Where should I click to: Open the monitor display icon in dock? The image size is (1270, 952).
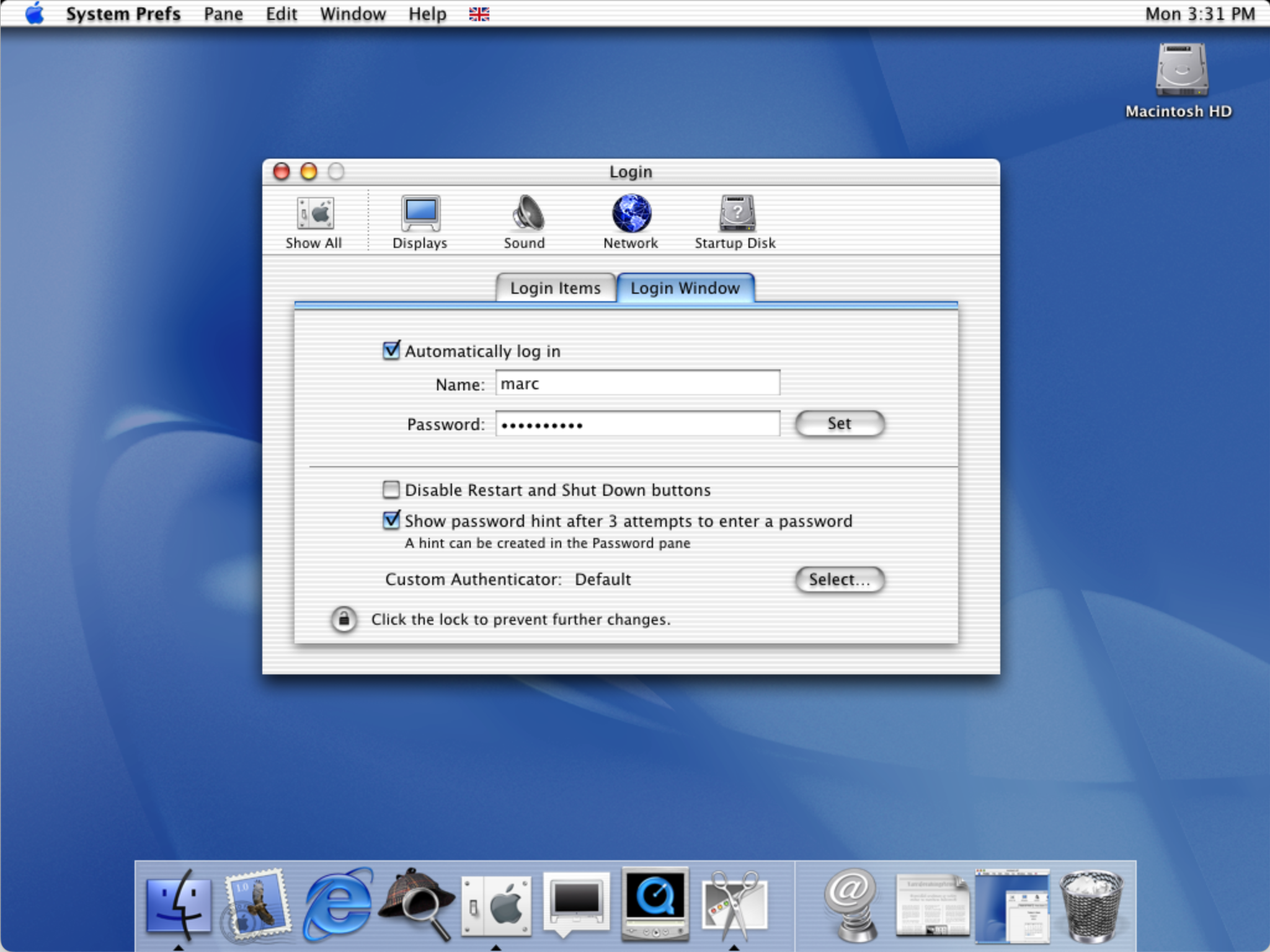575,904
